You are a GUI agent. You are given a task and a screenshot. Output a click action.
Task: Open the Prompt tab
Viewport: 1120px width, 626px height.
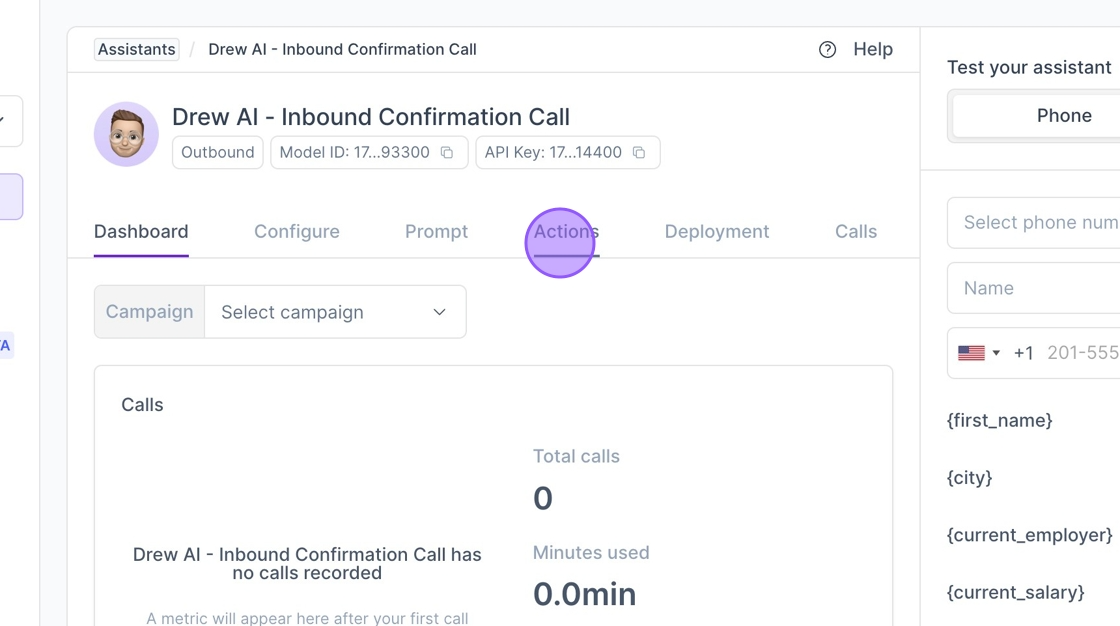coord(436,232)
